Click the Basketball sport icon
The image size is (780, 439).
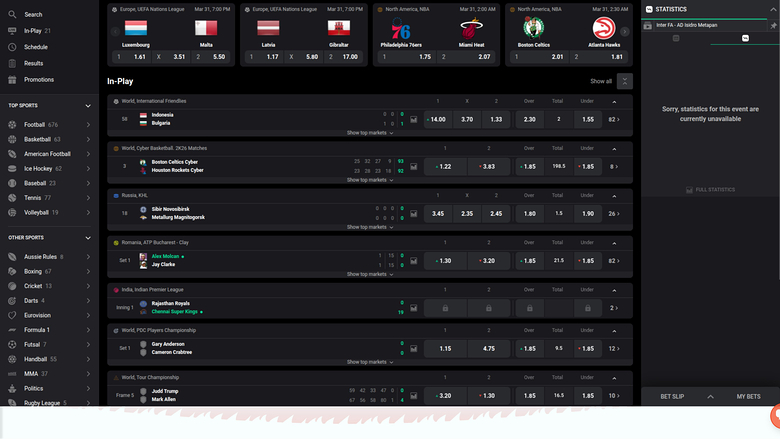[12, 139]
